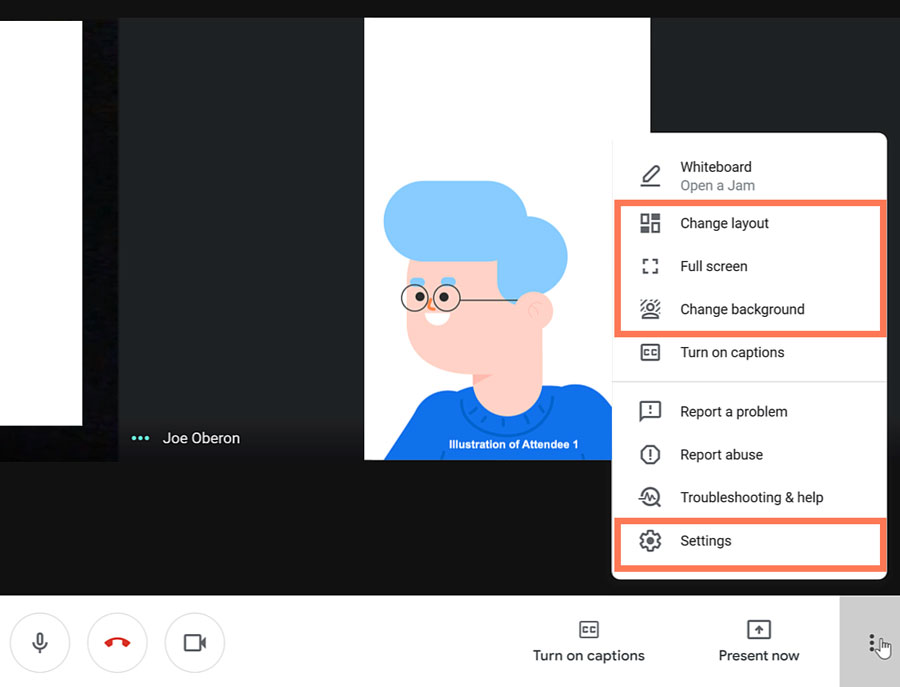Enable captions from the menu
This screenshot has height=687, width=900.
pos(732,352)
